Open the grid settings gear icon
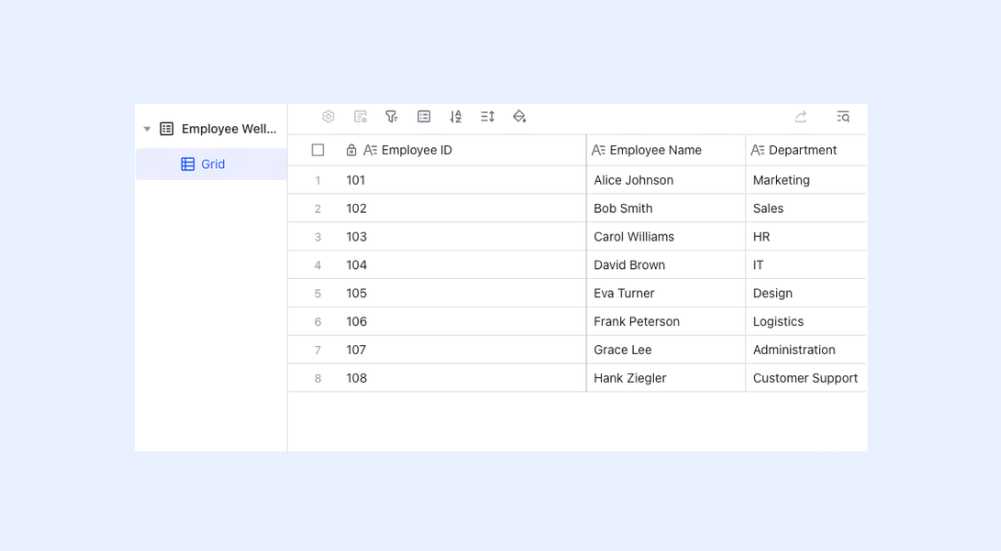This screenshot has height=551, width=1001. 328,116
